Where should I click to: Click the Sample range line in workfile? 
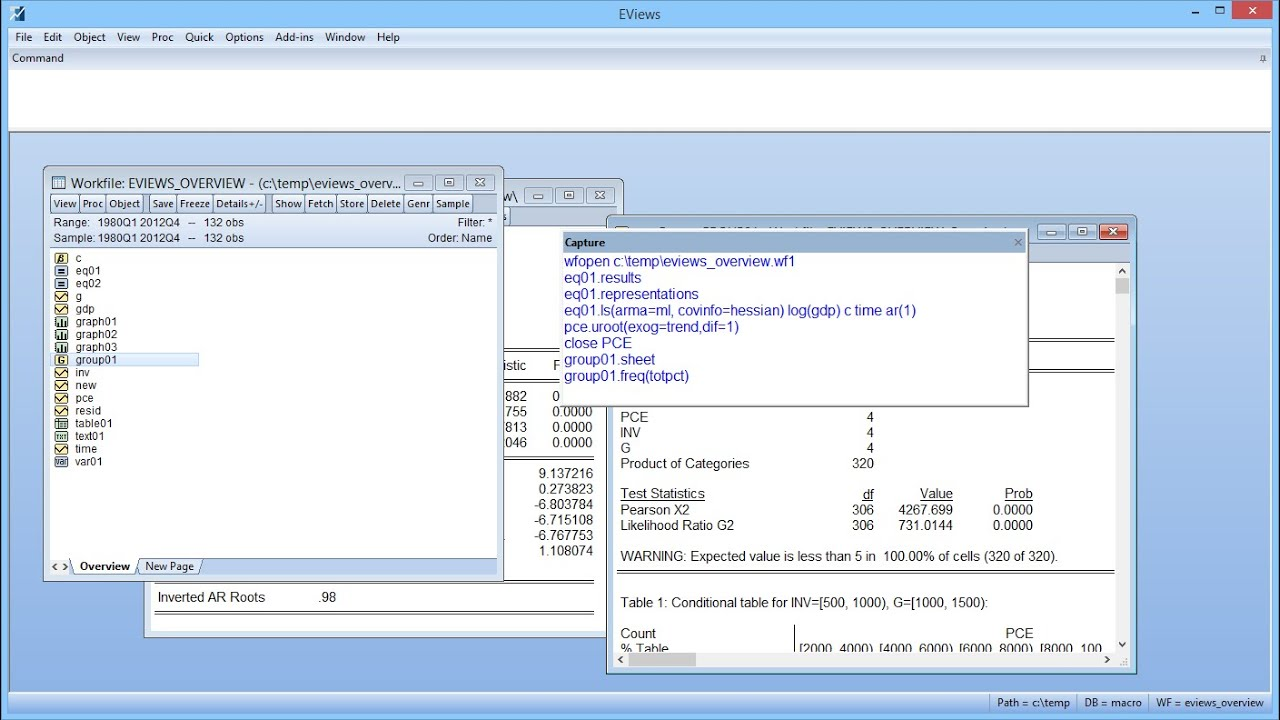click(x=149, y=238)
